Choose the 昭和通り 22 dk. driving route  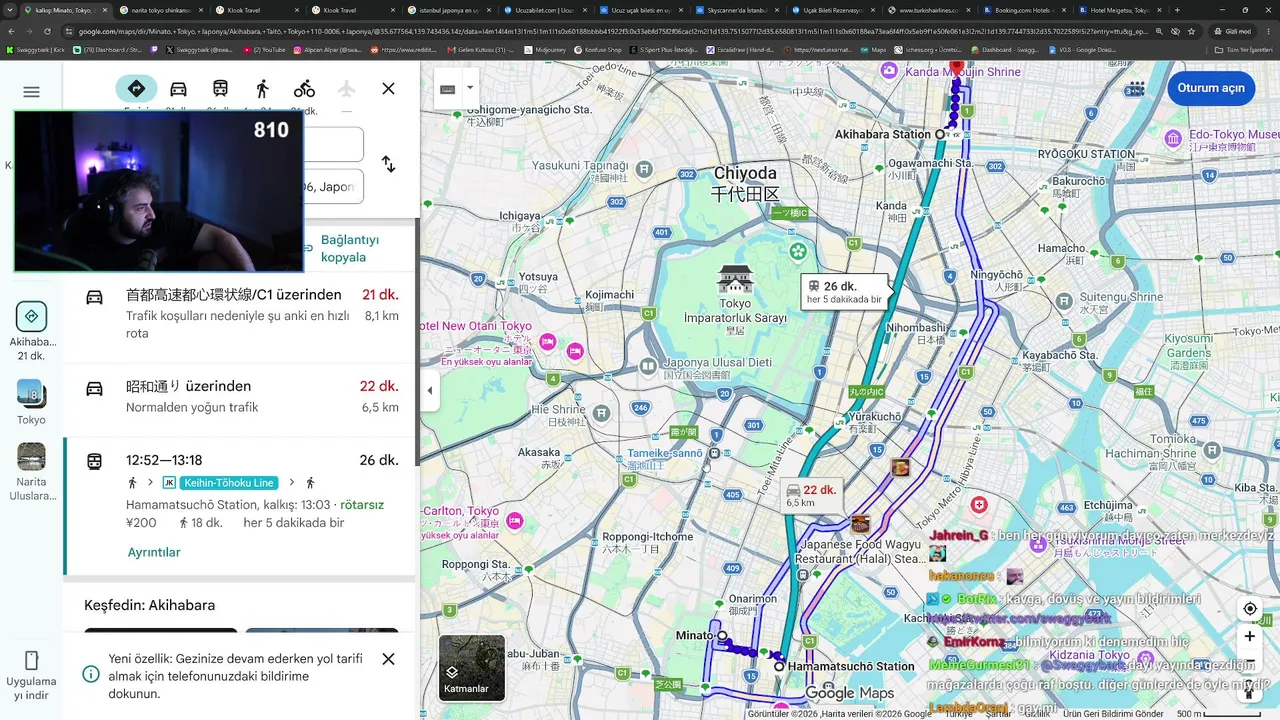(x=240, y=396)
